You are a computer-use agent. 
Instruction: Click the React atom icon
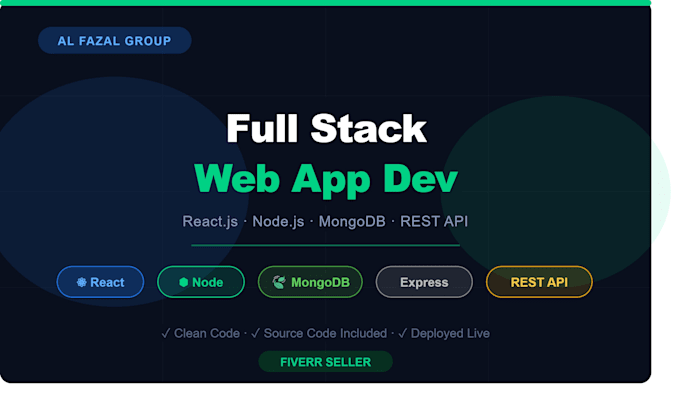(x=82, y=282)
